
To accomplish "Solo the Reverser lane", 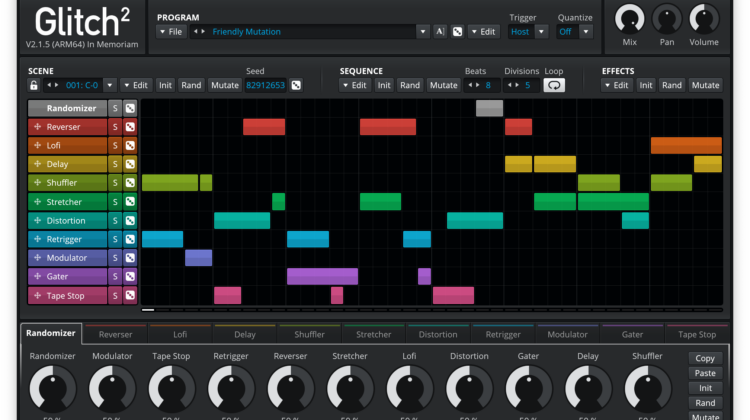I will coord(115,127).
